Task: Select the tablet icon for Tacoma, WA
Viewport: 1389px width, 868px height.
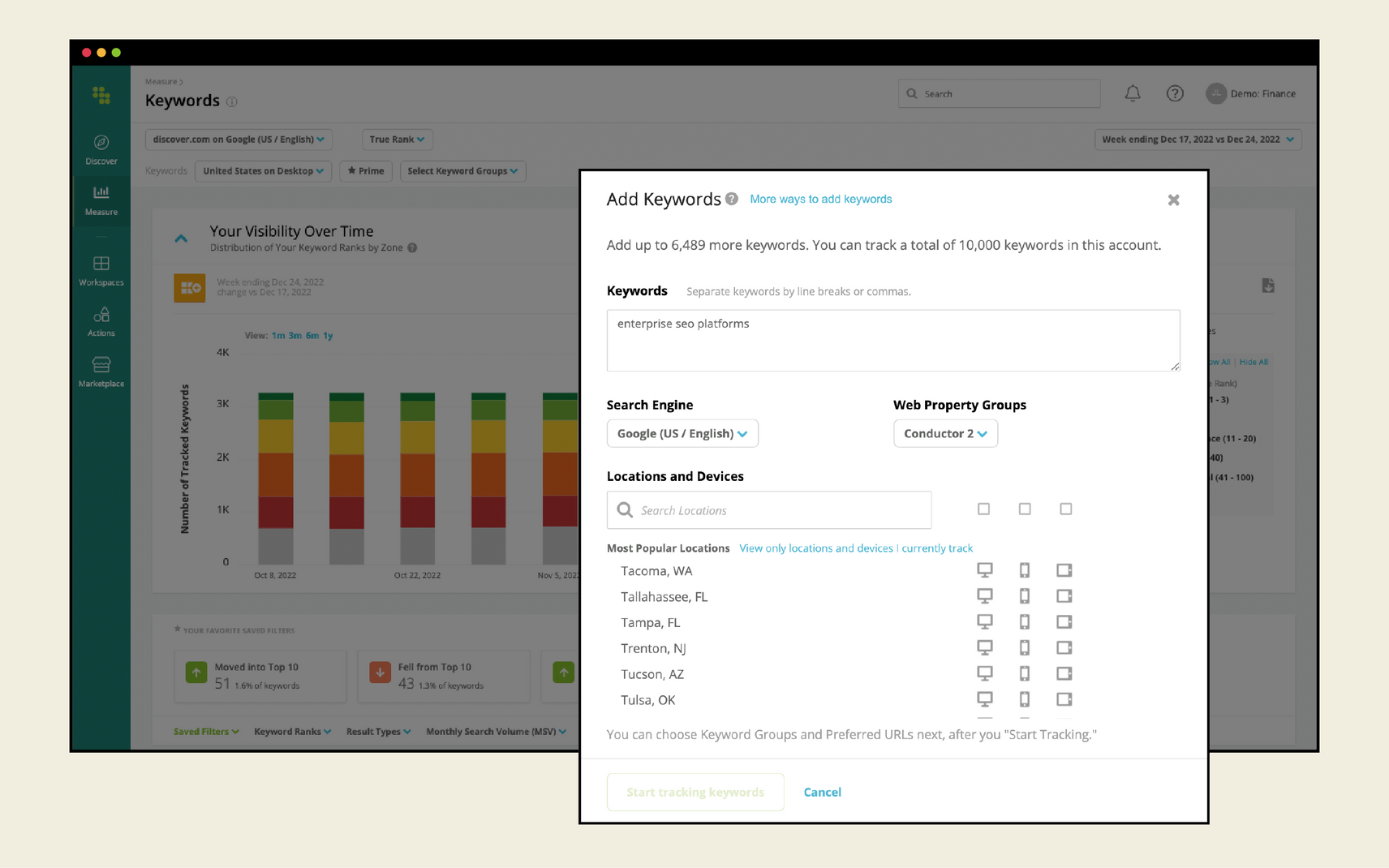Action: coord(1064,570)
